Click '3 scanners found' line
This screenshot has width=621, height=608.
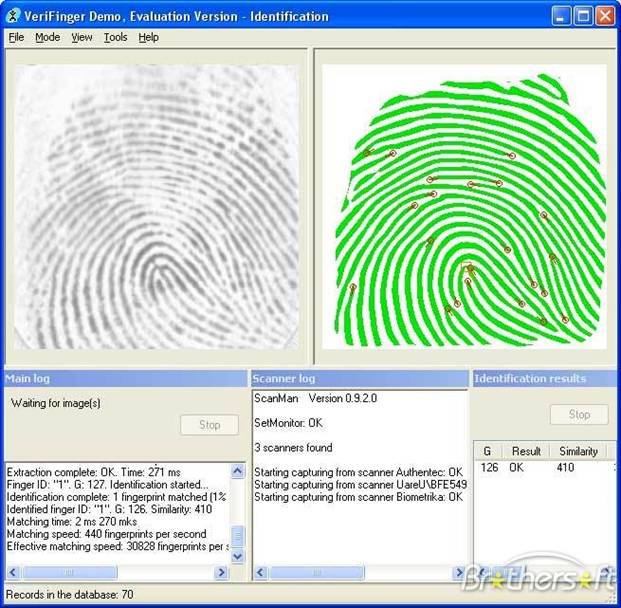pyautogui.click(x=293, y=448)
